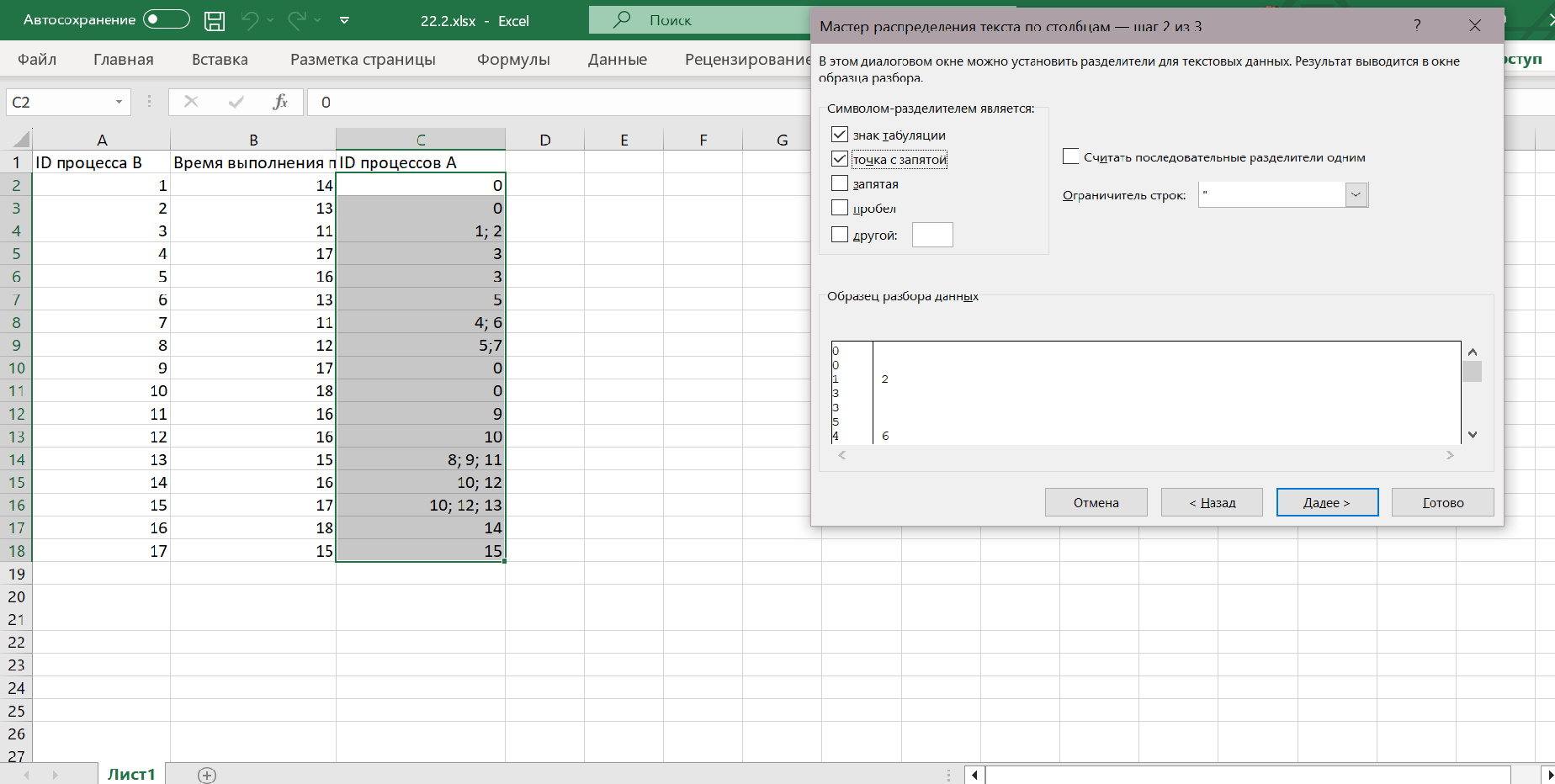Screen dimensions: 1555x784
Task: Switch to the 'Данные' ribbon tab
Action: [x=618, y=59]
